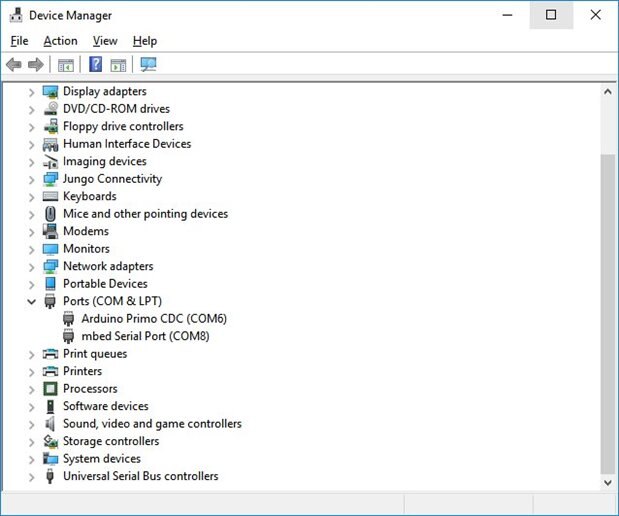Click the Back arrow toolbar icon
The width and height of the screenshot is (619, 516).
13,65
